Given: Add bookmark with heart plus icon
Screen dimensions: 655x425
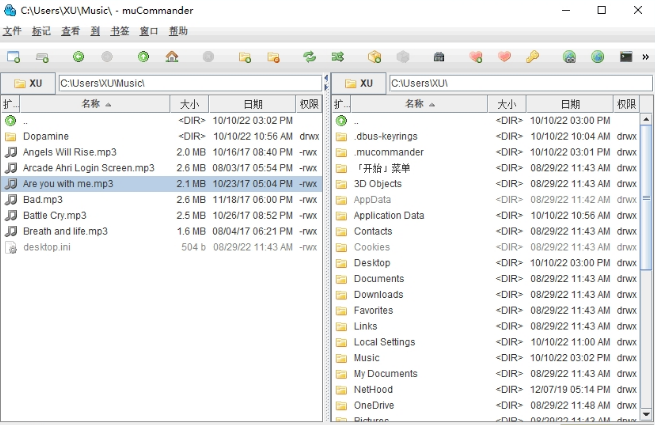Looking at the screenshot, I should tap(476, 56).
